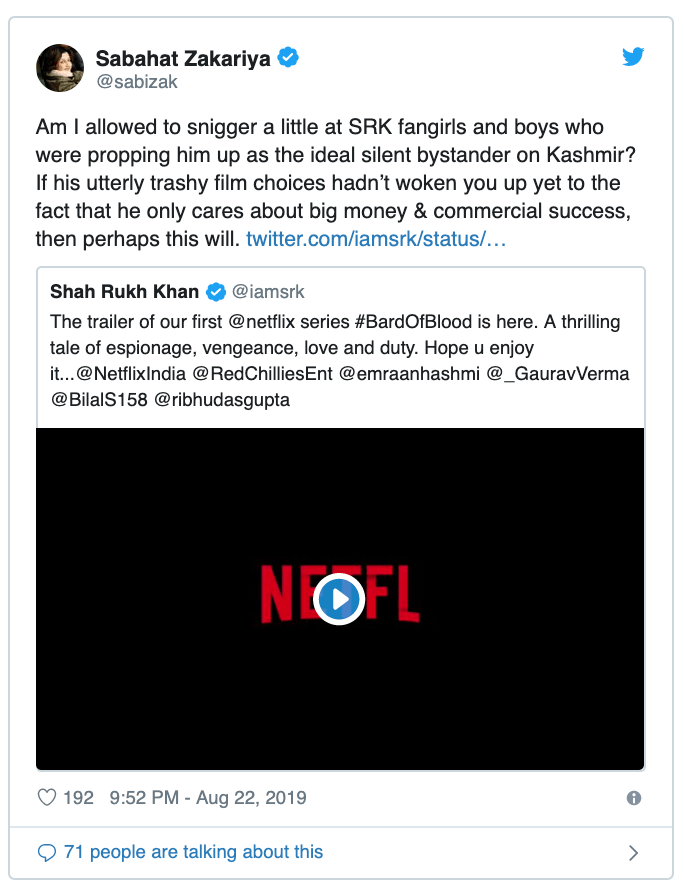The width and height of the screenshot is (684, 896).
Task: Click the Shah Rukh Khan name
Action: click(125, 291)
